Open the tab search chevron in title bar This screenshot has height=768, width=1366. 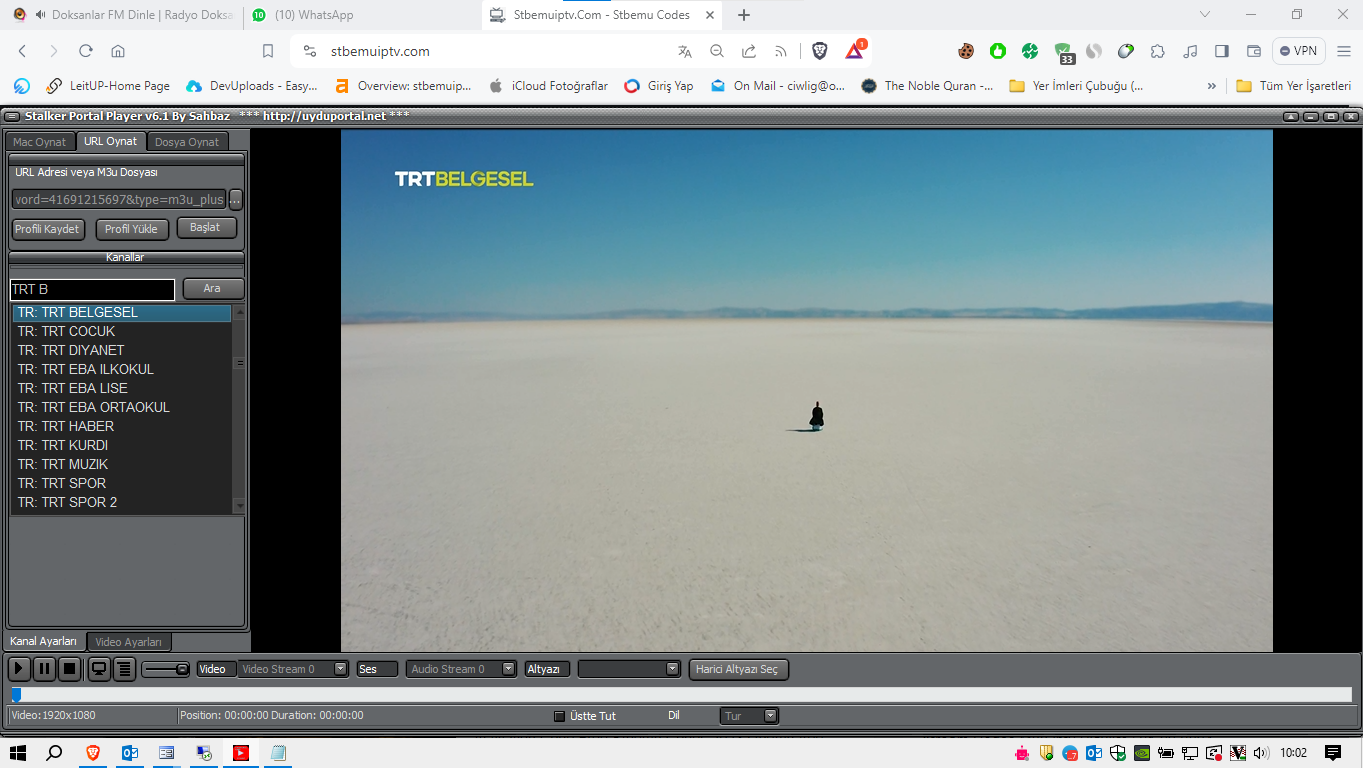(1205, 15)
